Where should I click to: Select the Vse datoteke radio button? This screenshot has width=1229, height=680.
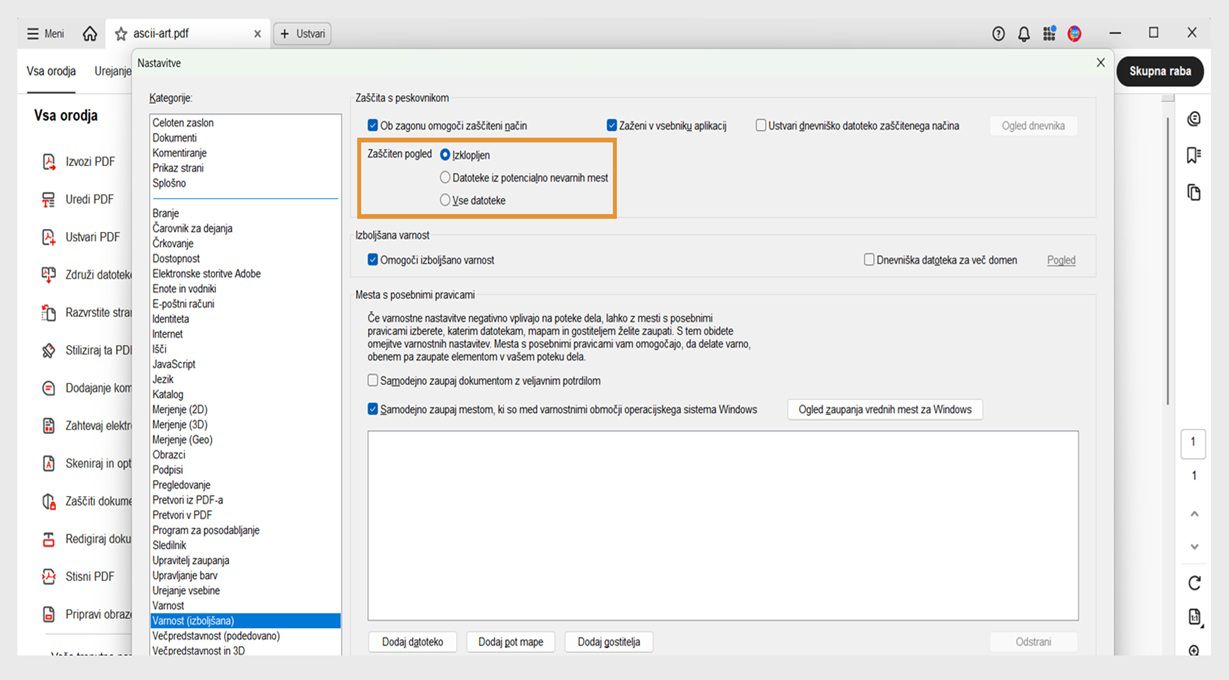coord(445,200)
